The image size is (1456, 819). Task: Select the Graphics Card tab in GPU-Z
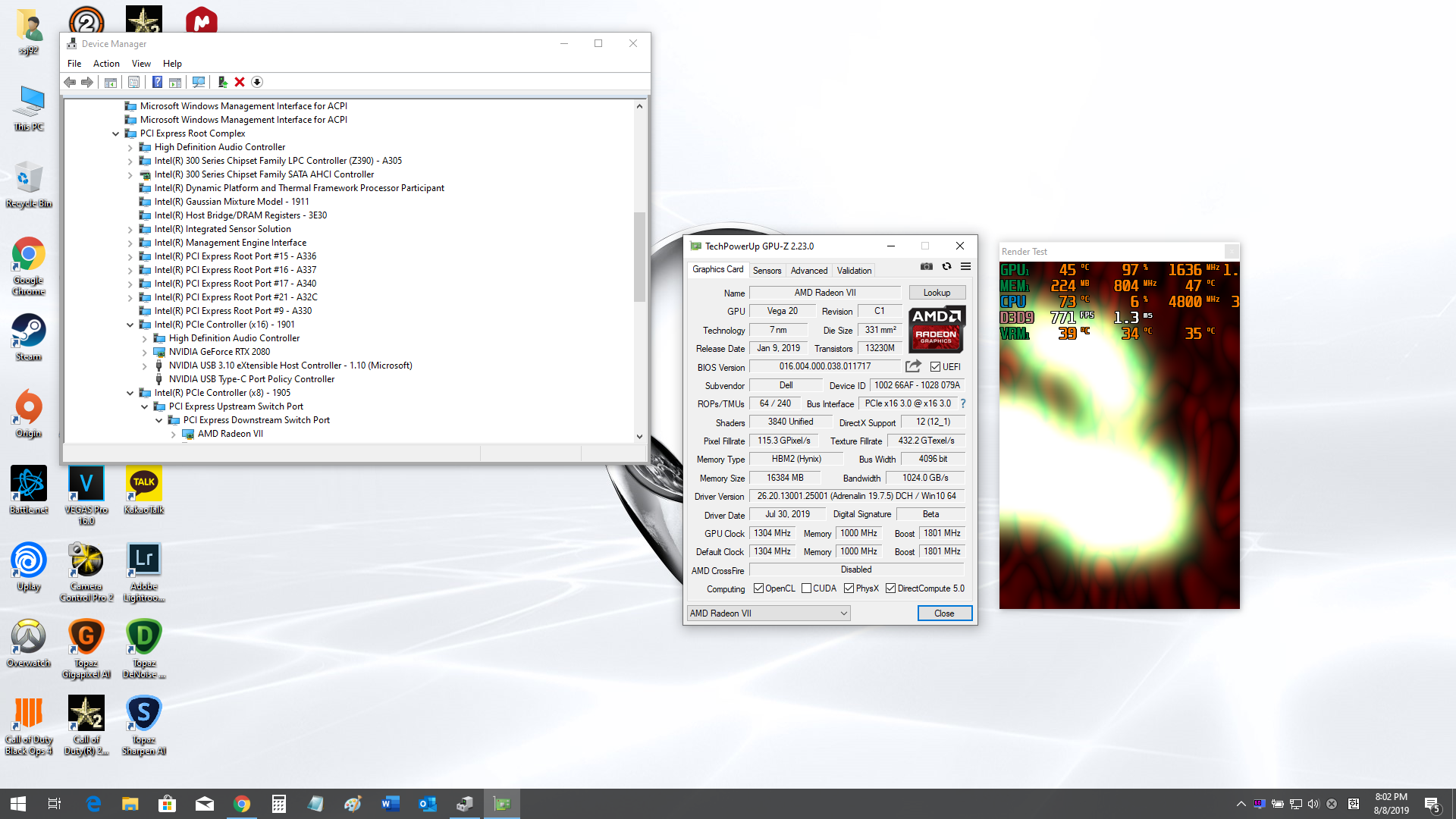pyautogui.click(x=717, y=269)
